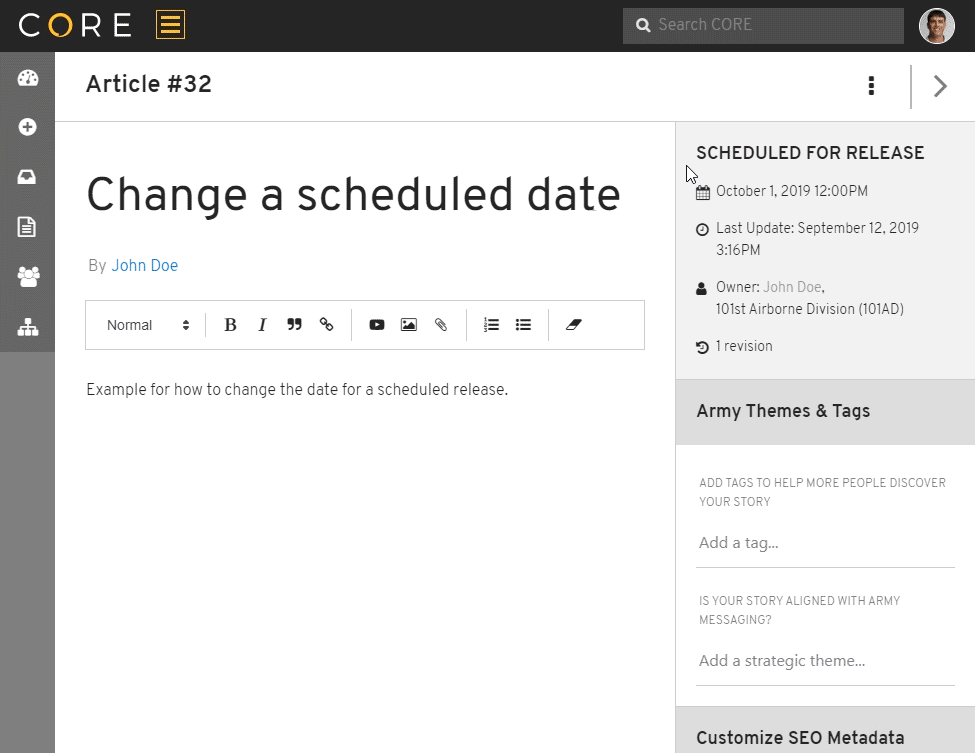
Task: Attach a file with paperclip icon
Action: point(441,325)
